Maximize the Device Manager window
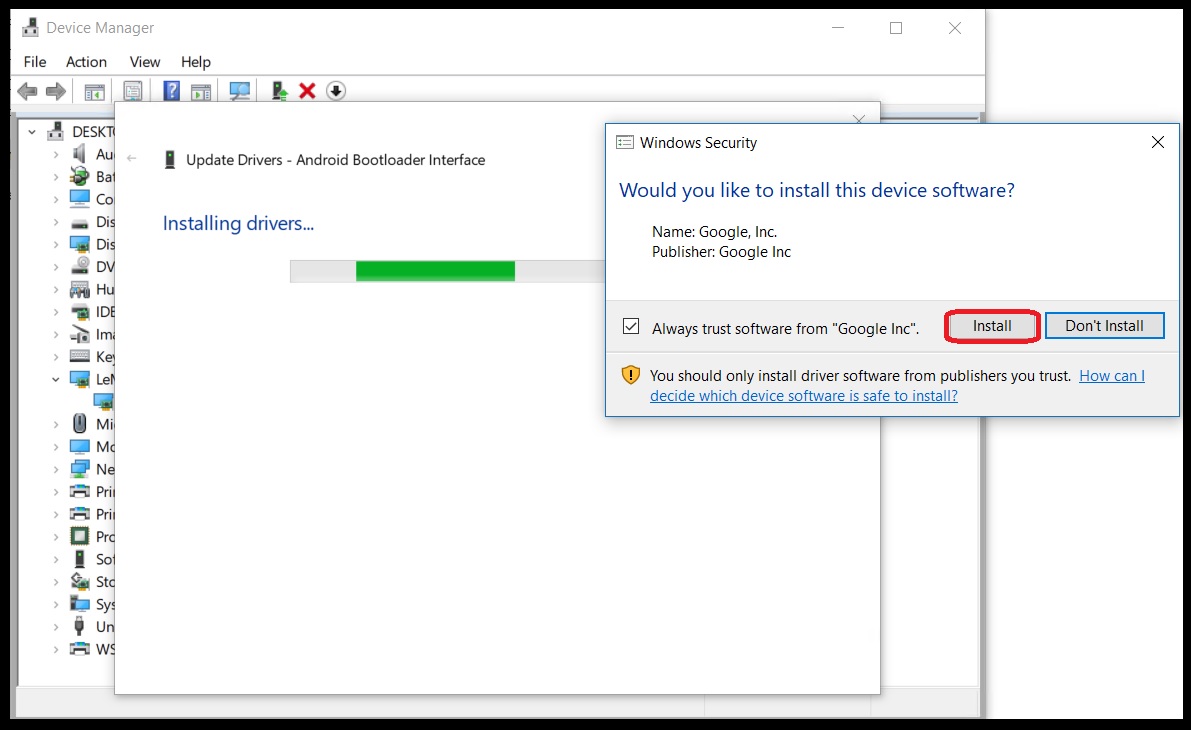Image resolution: width=1191 pixels, height=730 pixels. point(896,28)
